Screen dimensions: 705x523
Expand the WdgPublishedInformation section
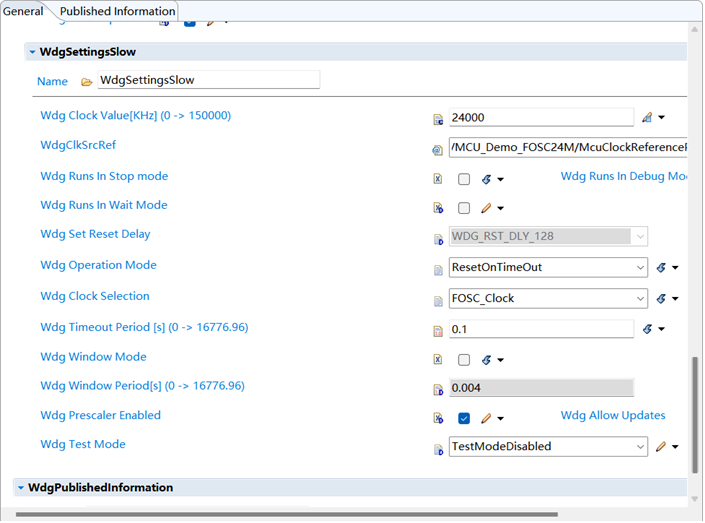pyautogui.click(x=20, y=488)
